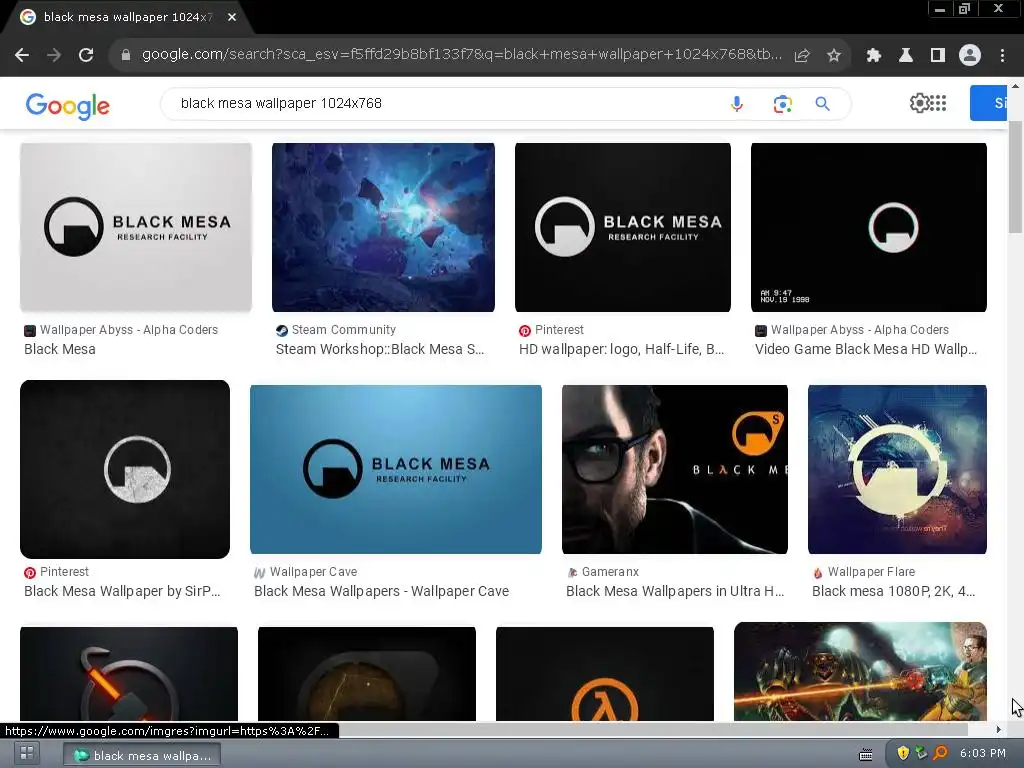
Task: Start voice search with microphone
Action: pyautogui.click(x=737, y=103)
